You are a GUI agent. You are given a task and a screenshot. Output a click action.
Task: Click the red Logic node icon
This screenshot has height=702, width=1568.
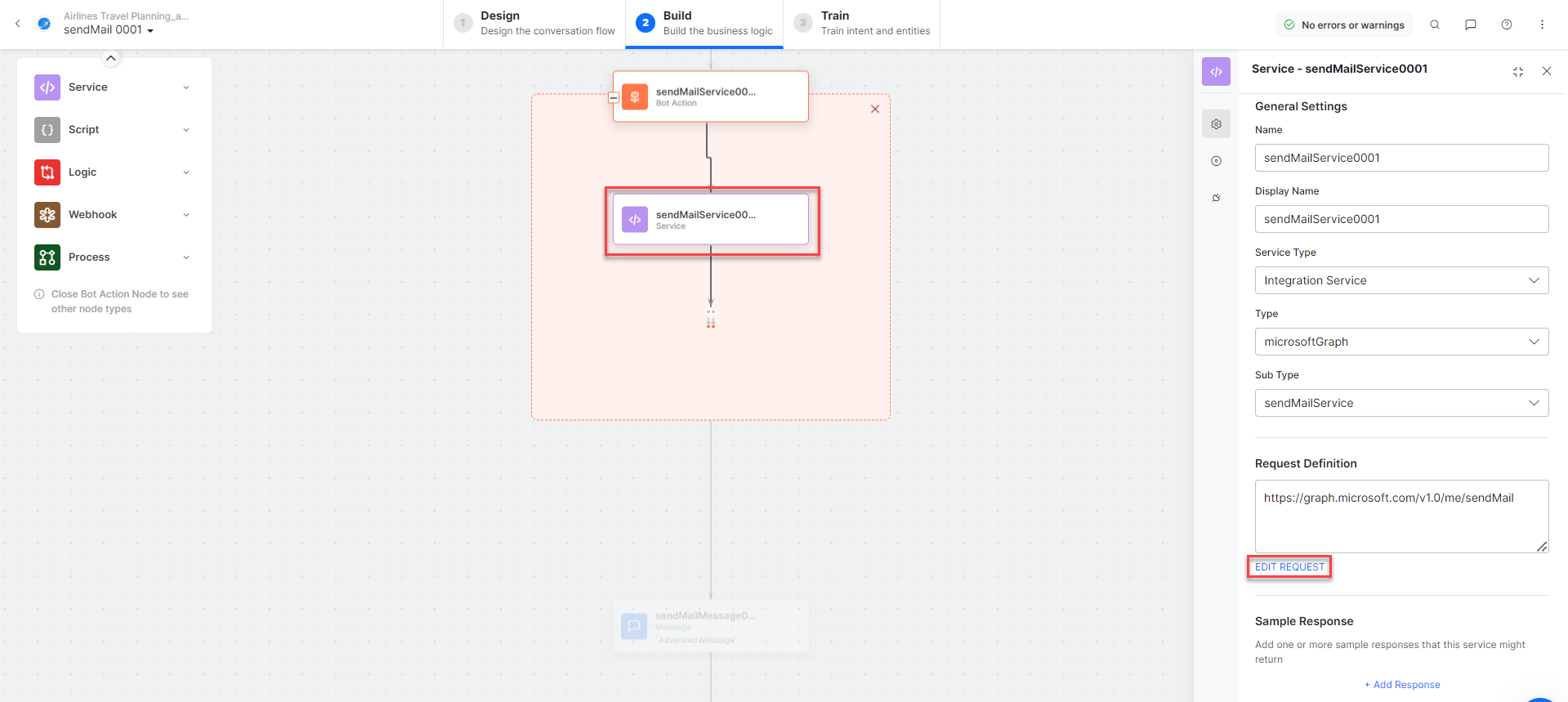point(47,172)
